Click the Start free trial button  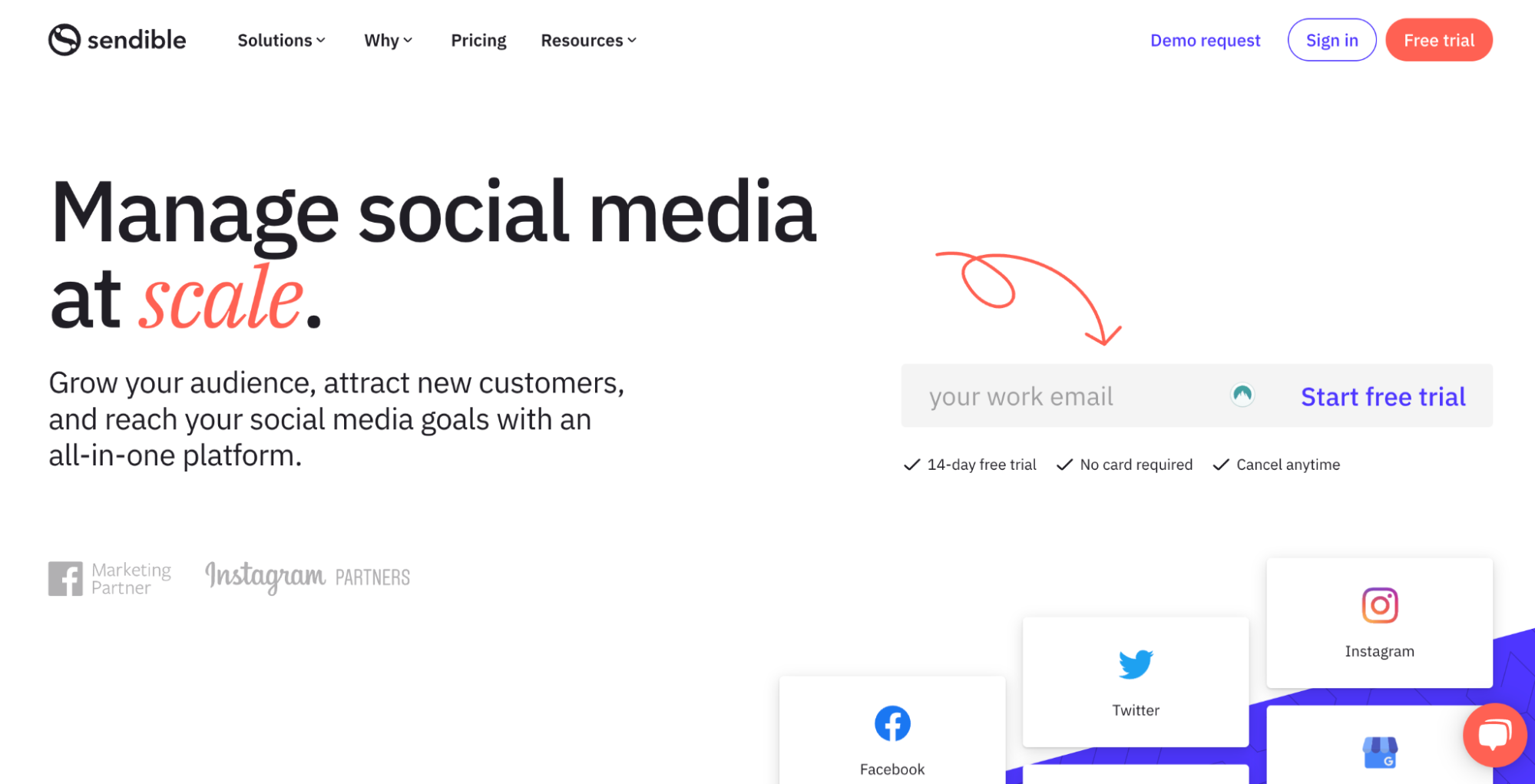1383,396
